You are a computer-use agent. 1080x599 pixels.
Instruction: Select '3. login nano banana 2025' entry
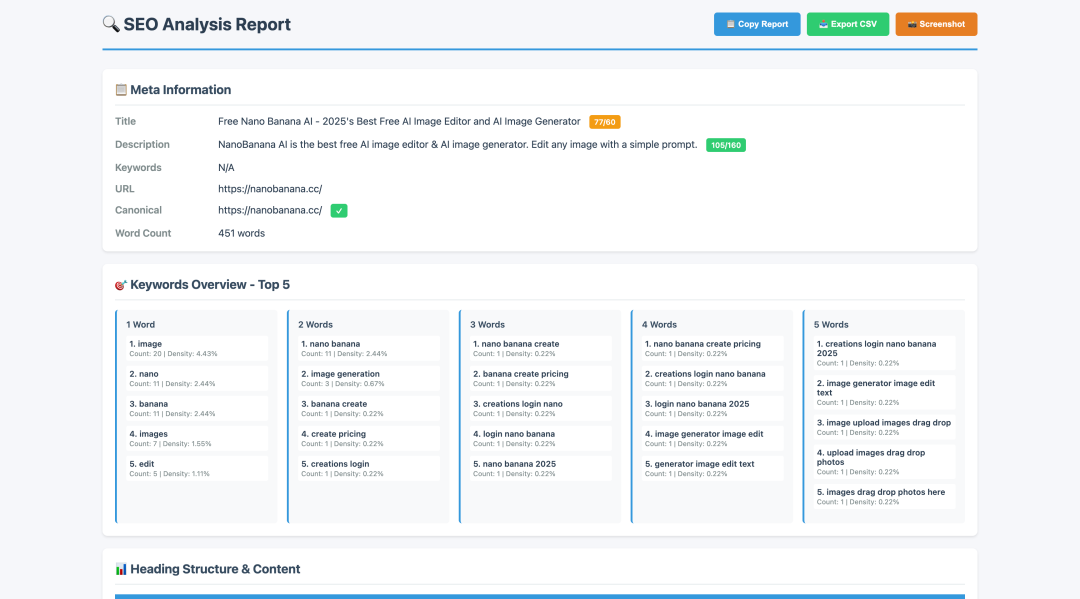click(712, 408)
